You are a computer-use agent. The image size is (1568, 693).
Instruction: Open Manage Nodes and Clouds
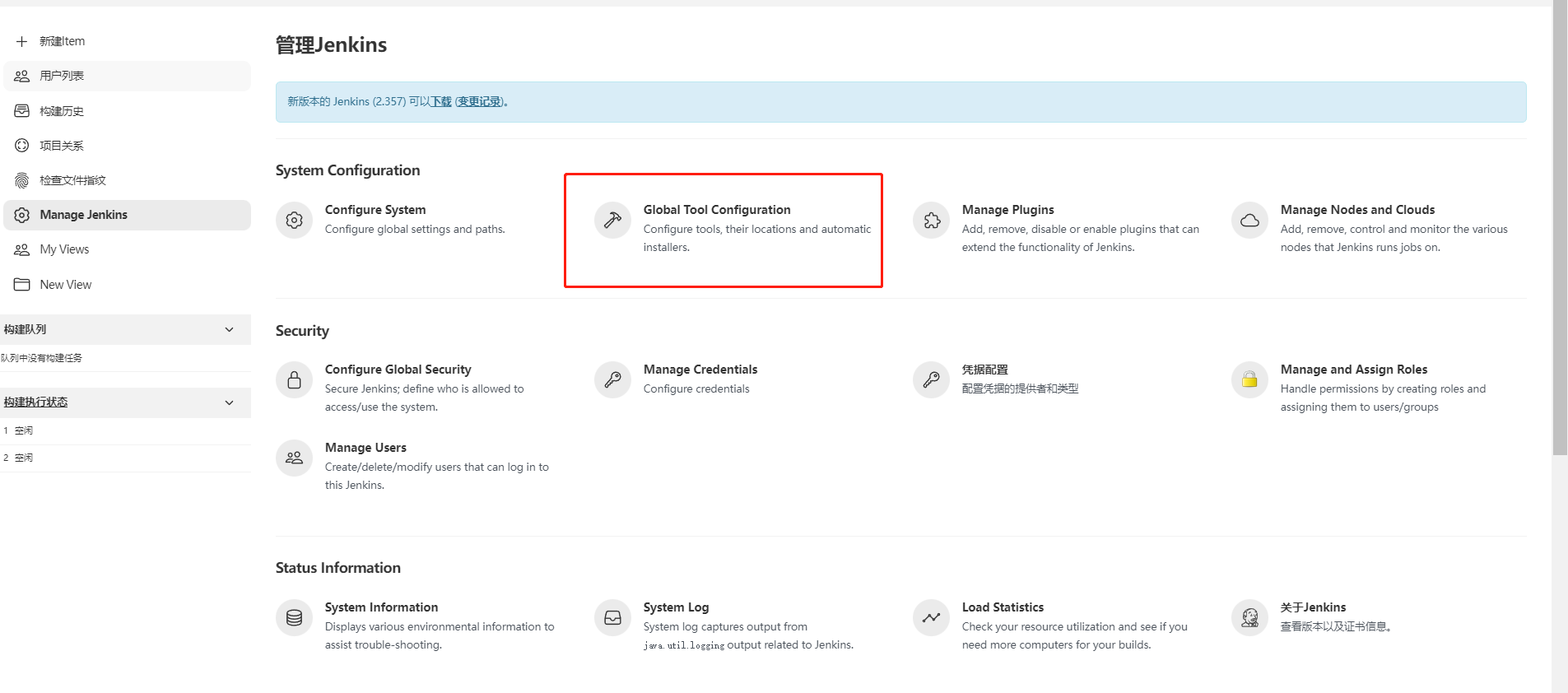pos(1357,210)
